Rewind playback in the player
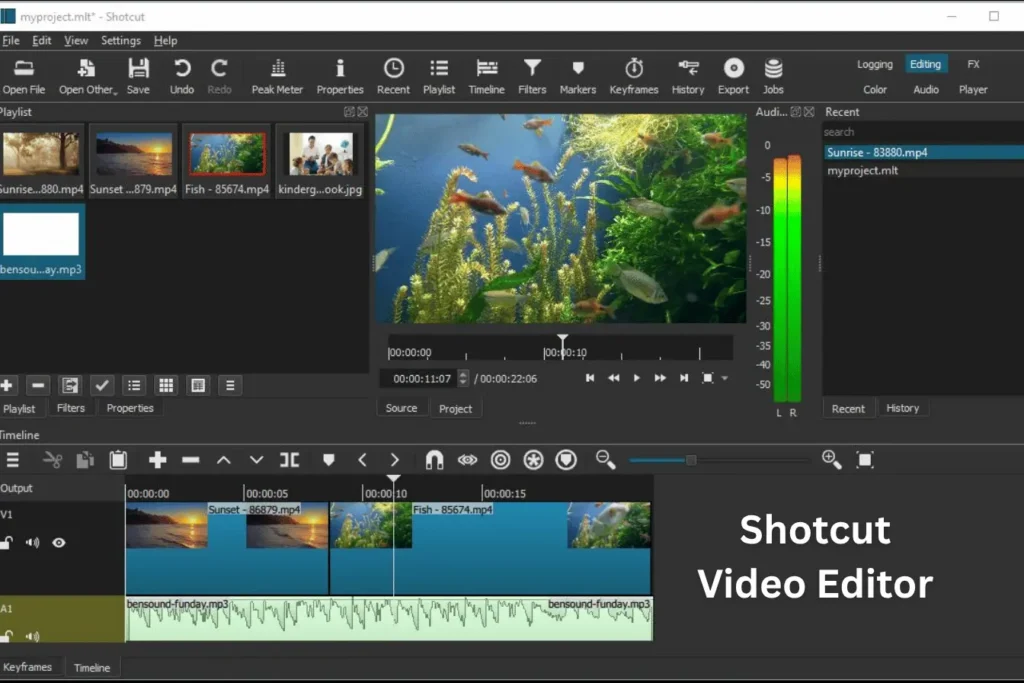The image size is (1024, 683). click(x=613, y=378)
